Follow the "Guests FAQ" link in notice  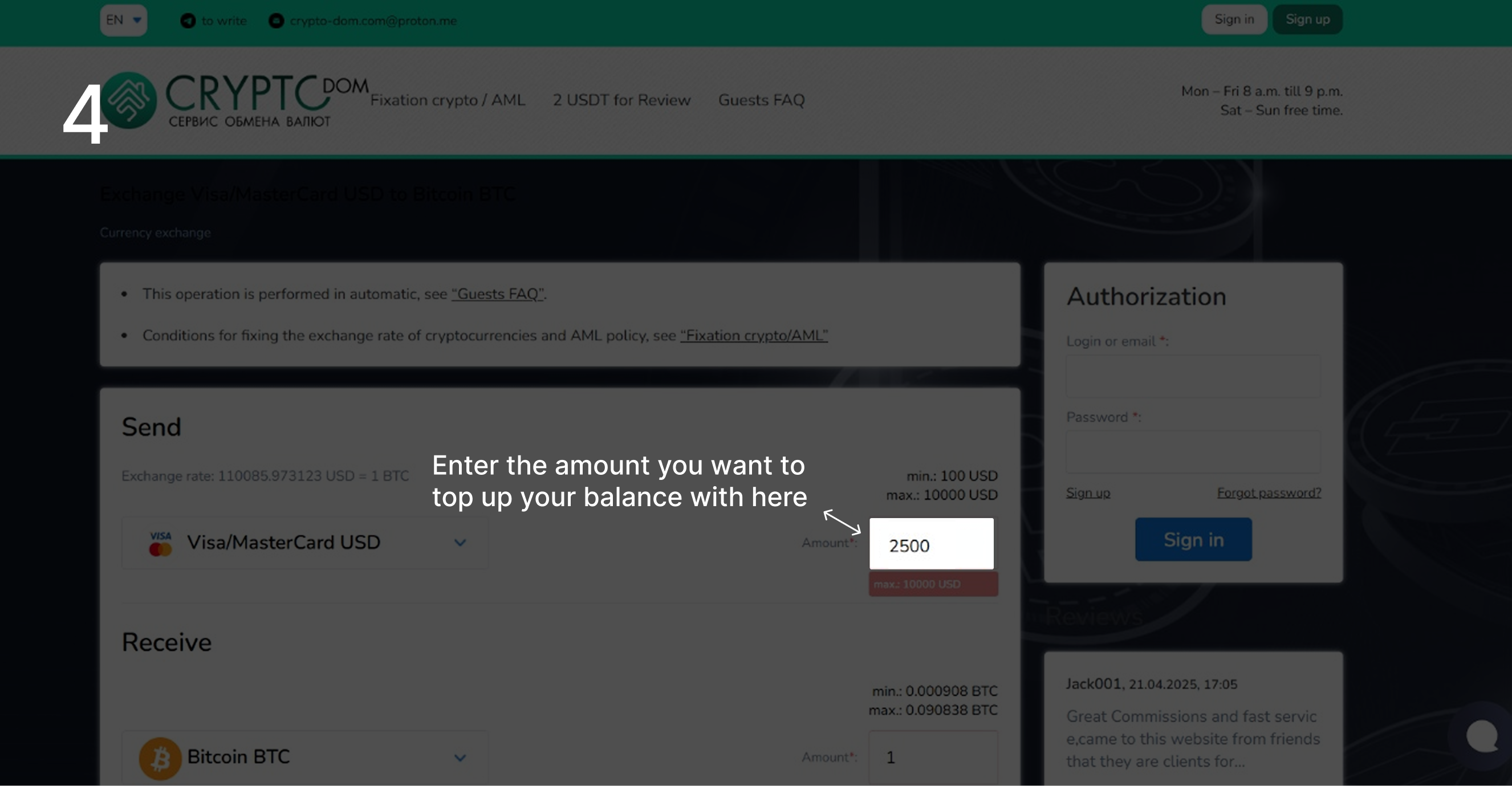[x=498, y=294]
